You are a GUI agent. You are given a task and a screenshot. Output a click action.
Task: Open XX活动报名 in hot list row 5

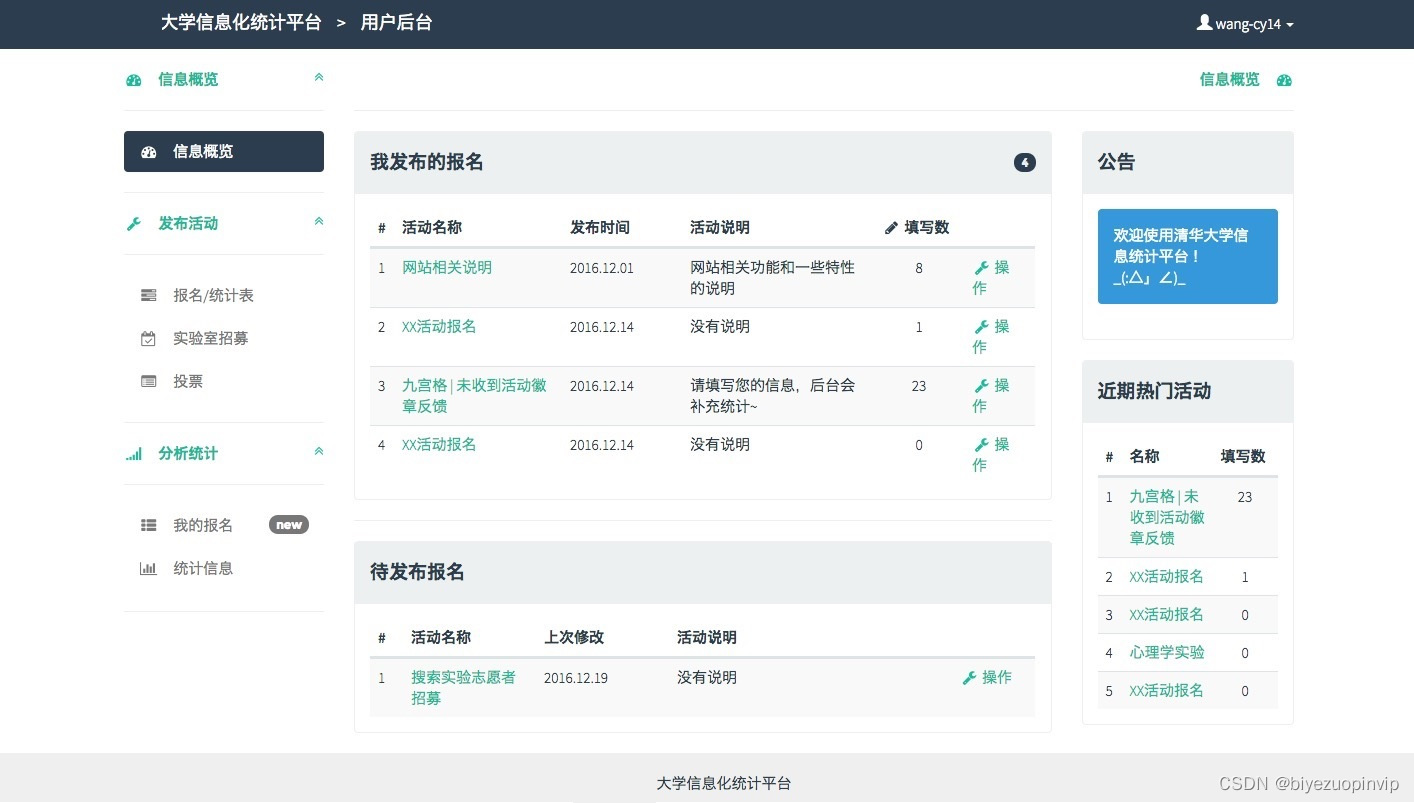(1166, 691)
